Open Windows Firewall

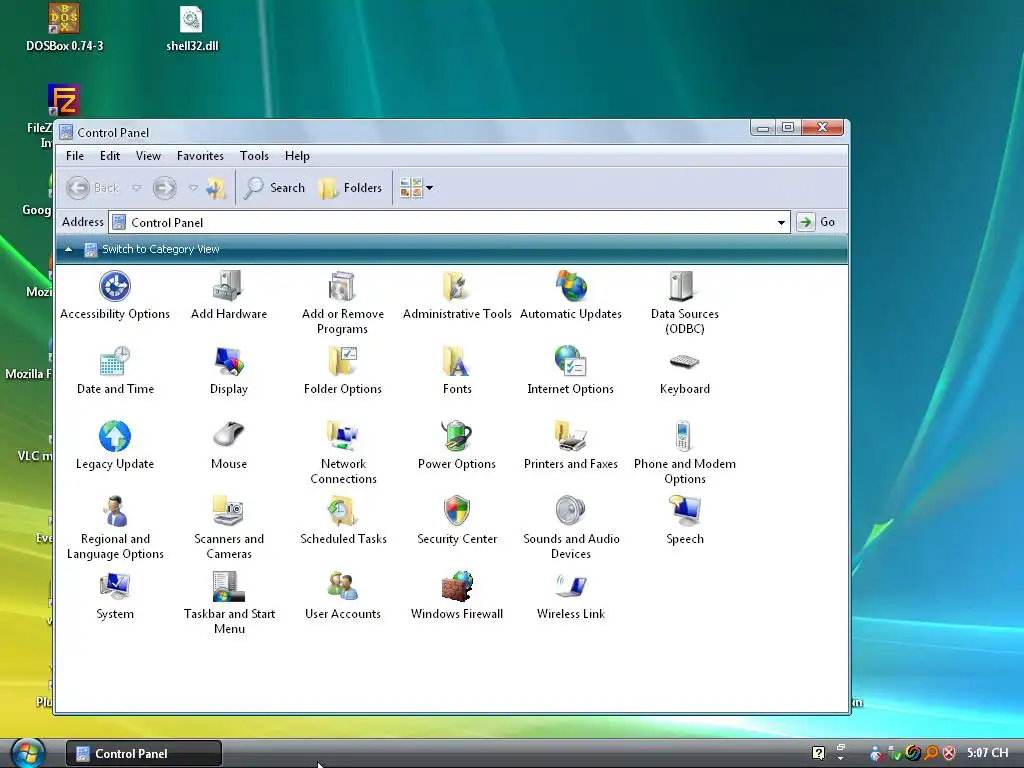456,596
